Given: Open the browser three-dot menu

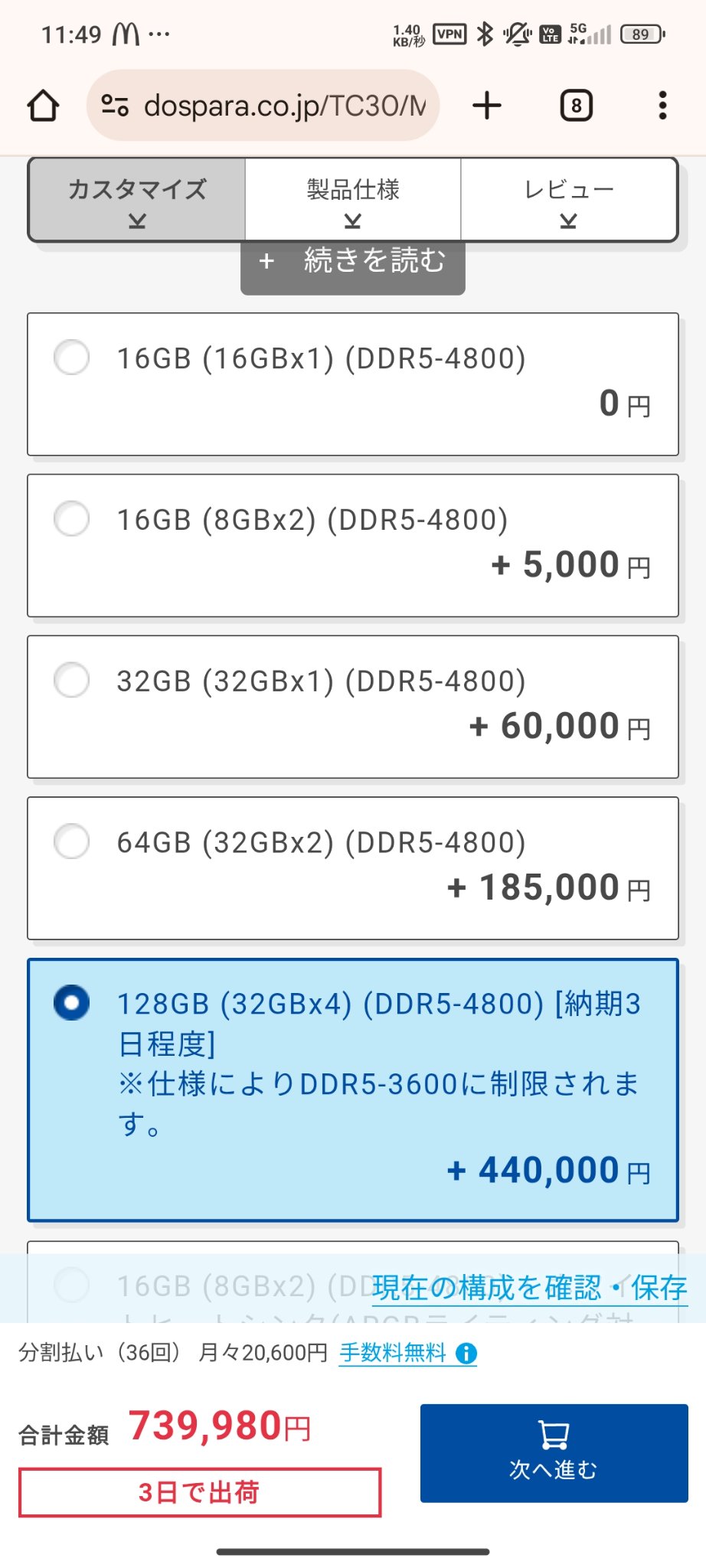Looking at the screenshot, I should [662, 106].
